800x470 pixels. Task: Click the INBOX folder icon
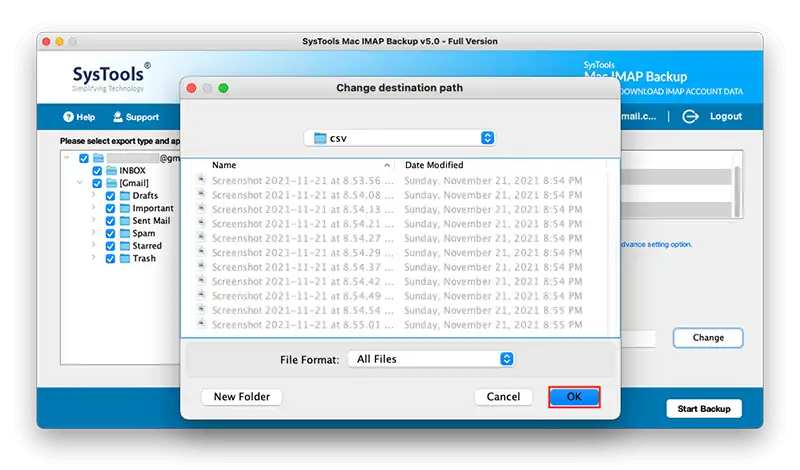pyautogui.click(x=112, y=170)
